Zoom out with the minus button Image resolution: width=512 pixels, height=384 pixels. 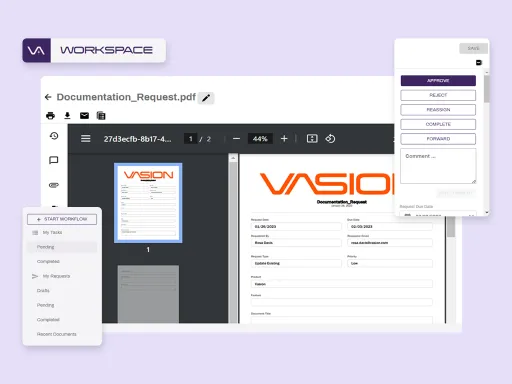236,139
